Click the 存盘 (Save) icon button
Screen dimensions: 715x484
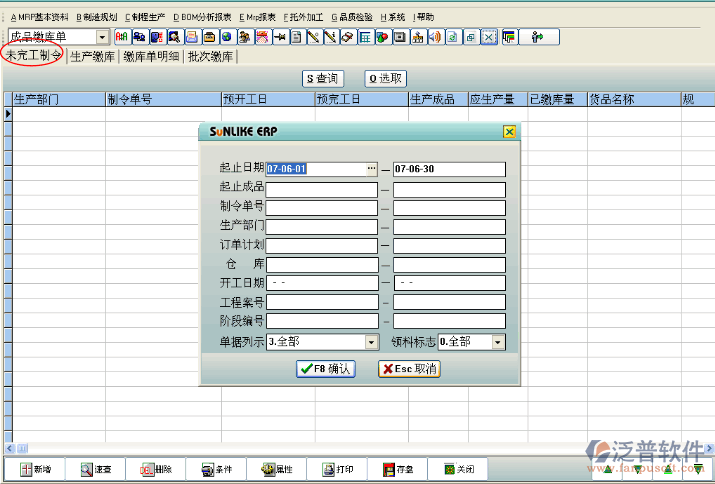pyautogui.click(x=398, y=469)
